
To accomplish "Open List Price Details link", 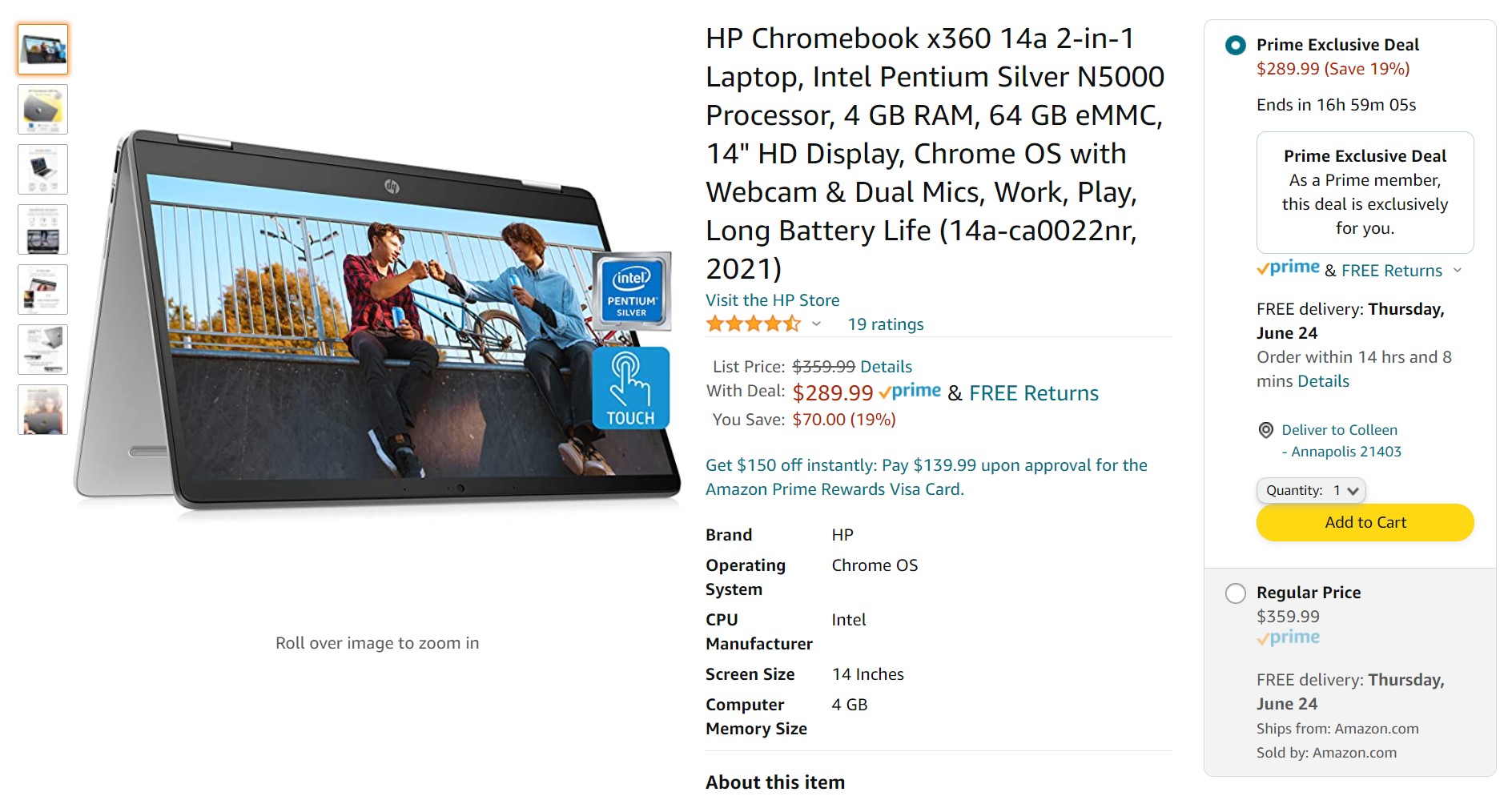I will (886, 367).
